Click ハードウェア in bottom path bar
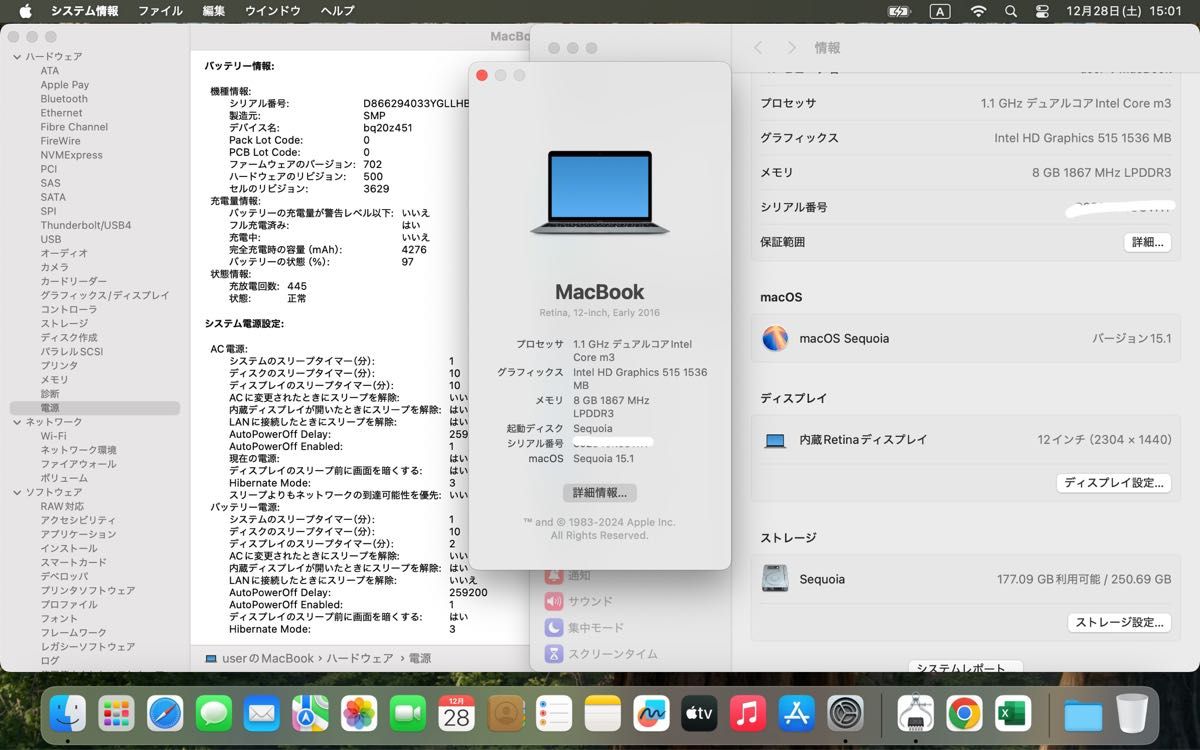The height and width of the screenshot is (750, 1200). click(x=361, y=659)
